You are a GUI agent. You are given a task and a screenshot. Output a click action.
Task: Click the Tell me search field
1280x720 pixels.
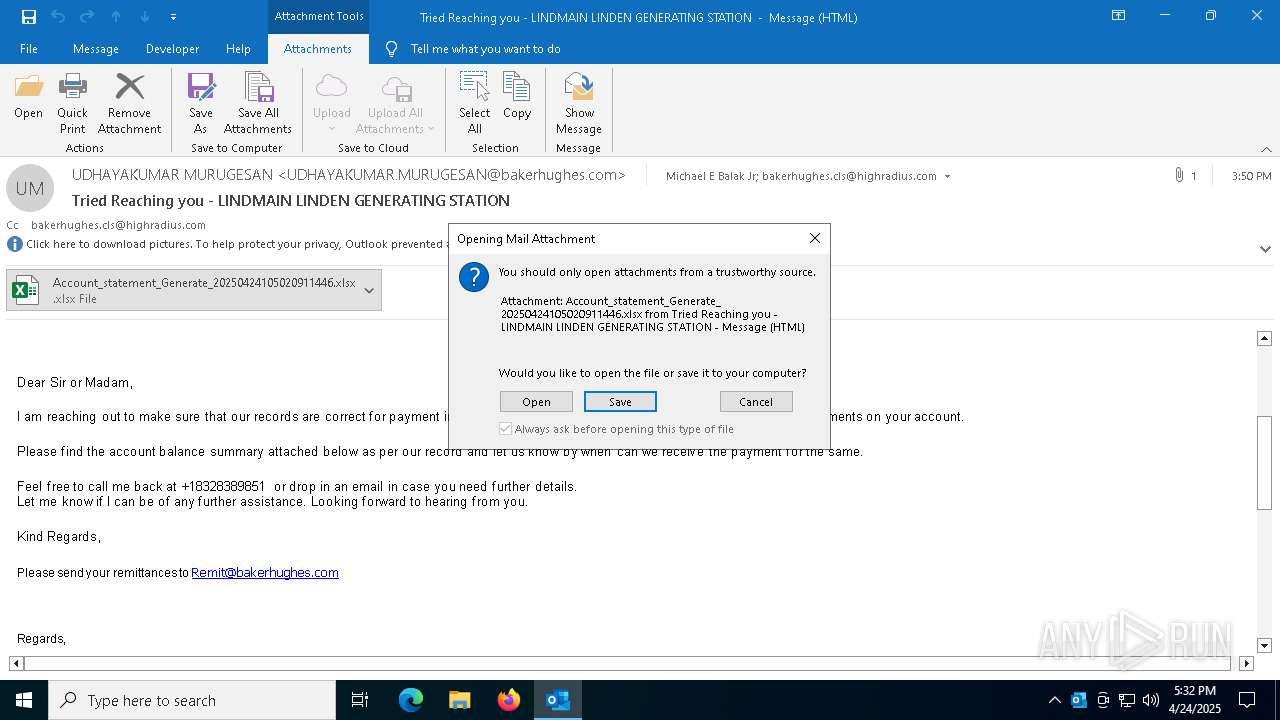tap(485, 49)
